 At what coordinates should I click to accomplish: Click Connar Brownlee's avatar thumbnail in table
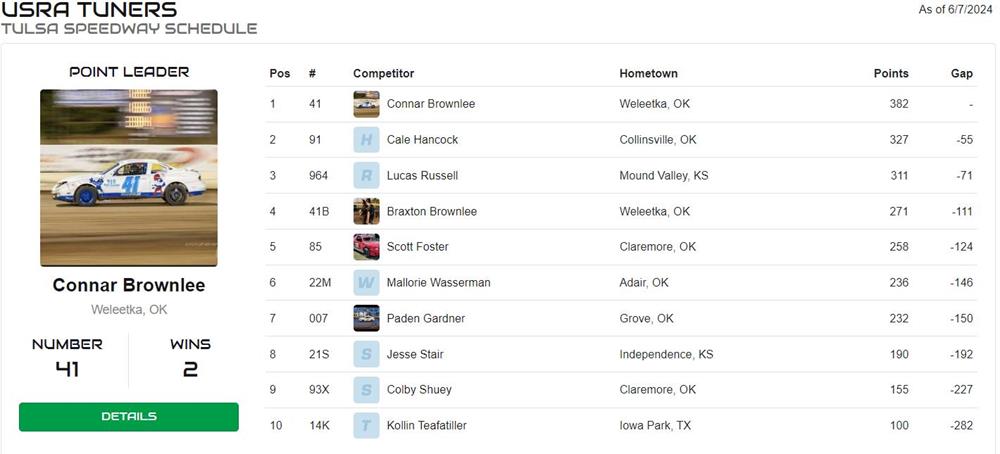(366, 104)
